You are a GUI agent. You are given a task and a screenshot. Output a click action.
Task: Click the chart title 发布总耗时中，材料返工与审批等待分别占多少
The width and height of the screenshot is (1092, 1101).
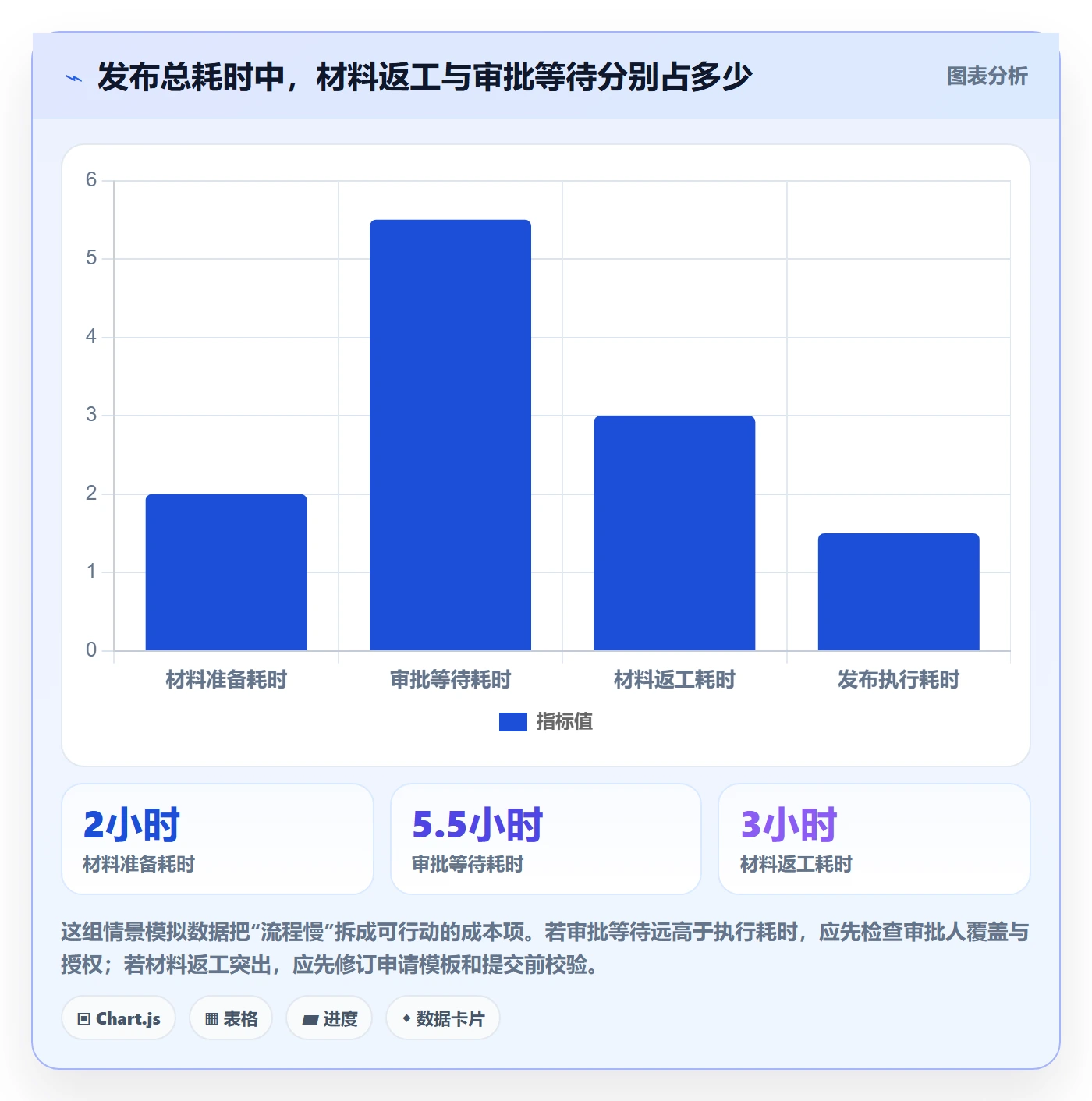(424, 76)
